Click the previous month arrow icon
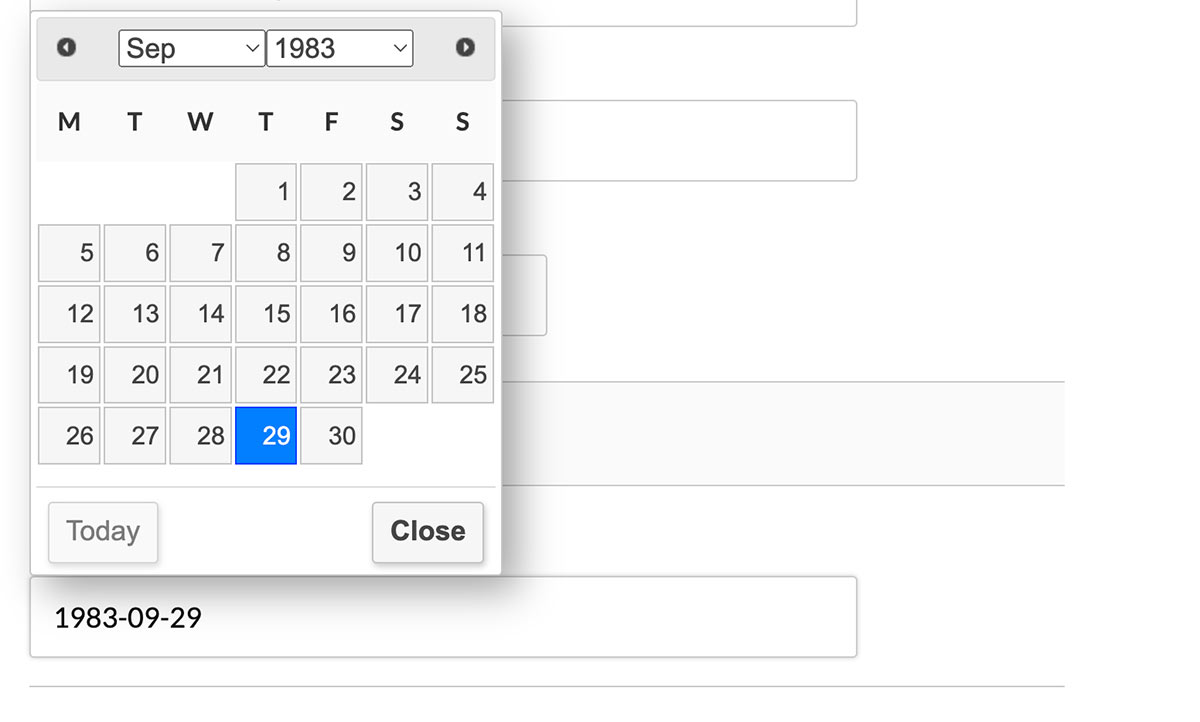The height and width of the screenshot is (722, 1200). click(x=67, y=47)
